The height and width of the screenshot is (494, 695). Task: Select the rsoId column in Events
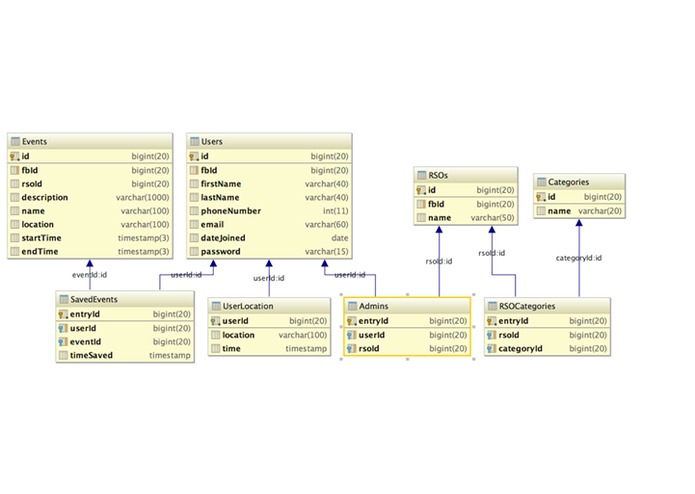[x=90, y=184]
